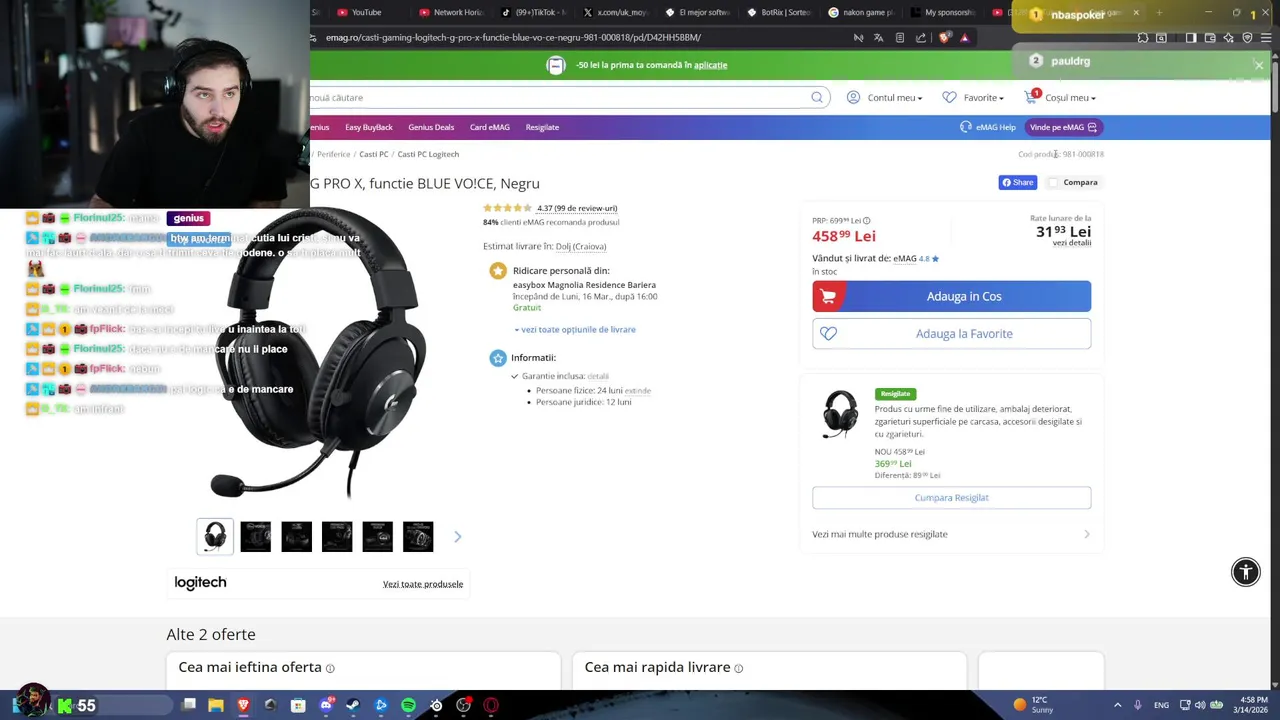Go to Casti PC Logitech breadcrumb
Viewport: 1280px width, 720px height.
pos(428,154)
